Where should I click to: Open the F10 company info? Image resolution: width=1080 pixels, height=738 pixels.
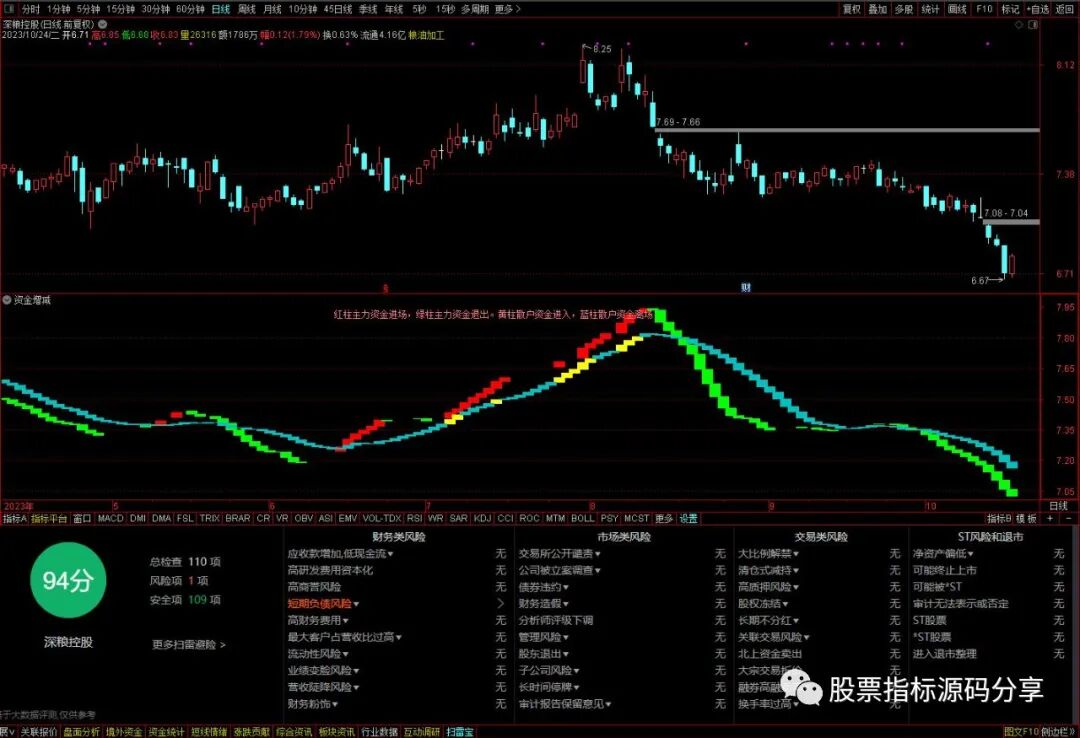(x=984, y=9)
